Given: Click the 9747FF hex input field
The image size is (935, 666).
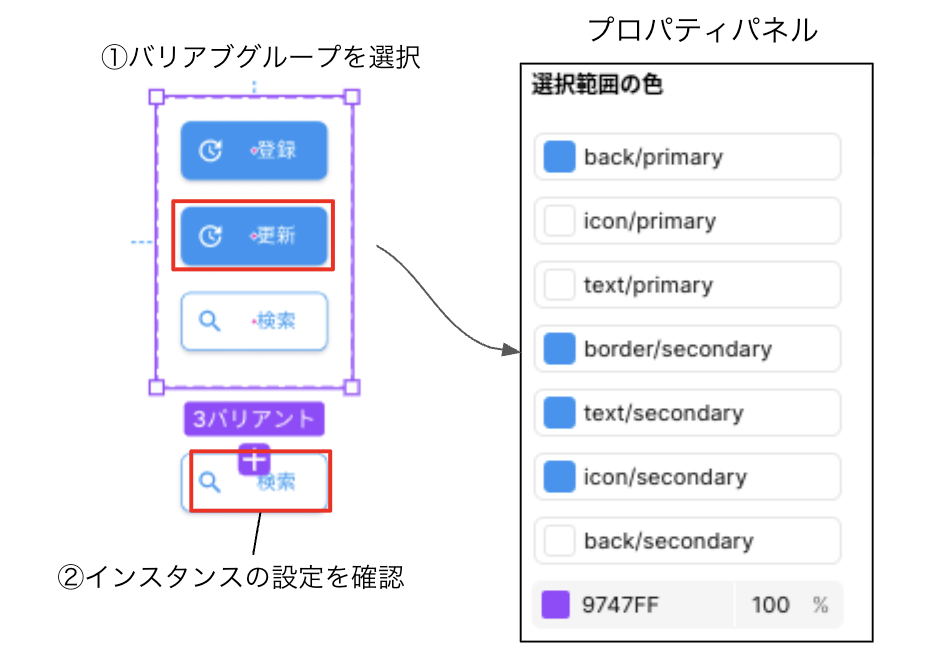Looking at the screenshot, I should (633, 605).
